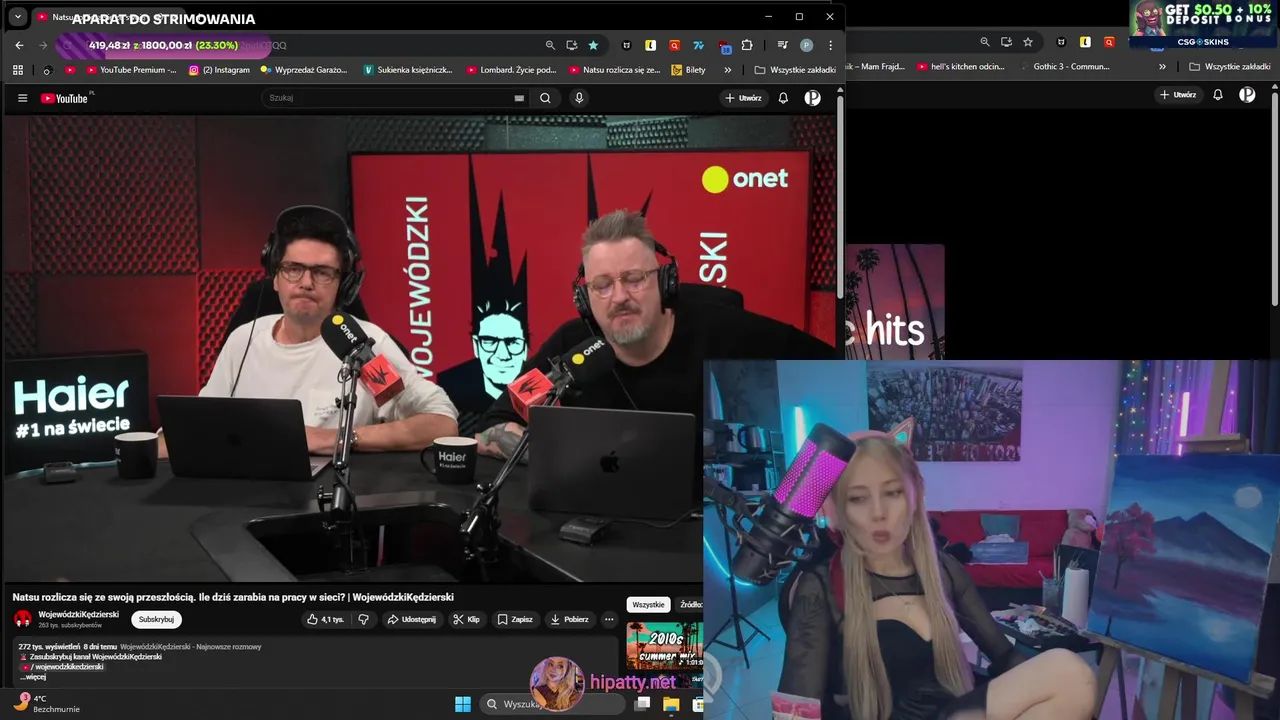Screen dimensions: 1280x720
Task: Open the Windows Start button
Action: (463, 704)
